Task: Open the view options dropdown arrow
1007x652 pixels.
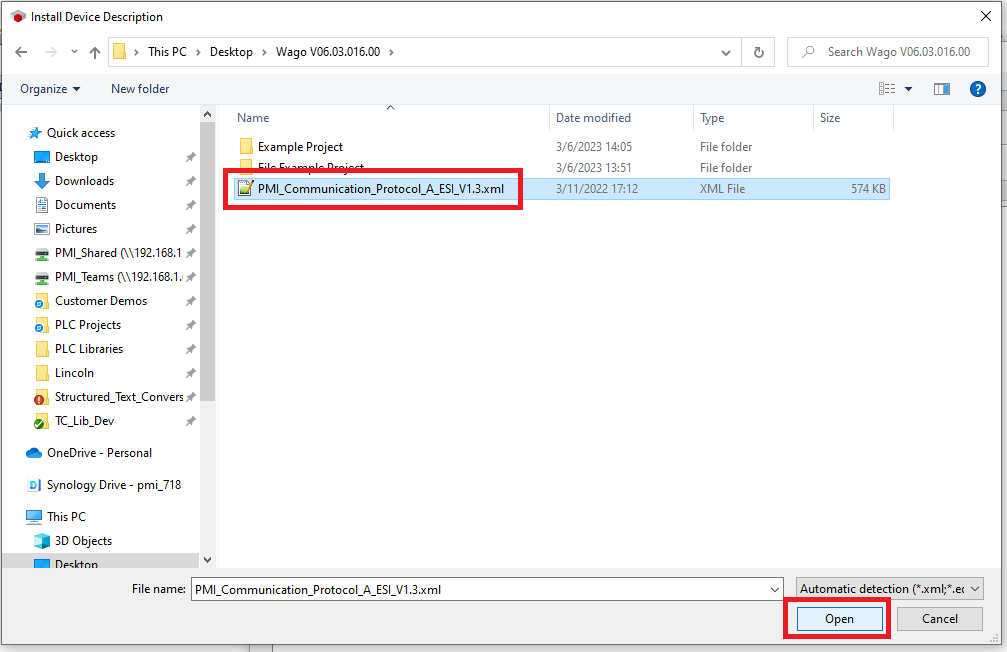Action: tap(908, 89)
